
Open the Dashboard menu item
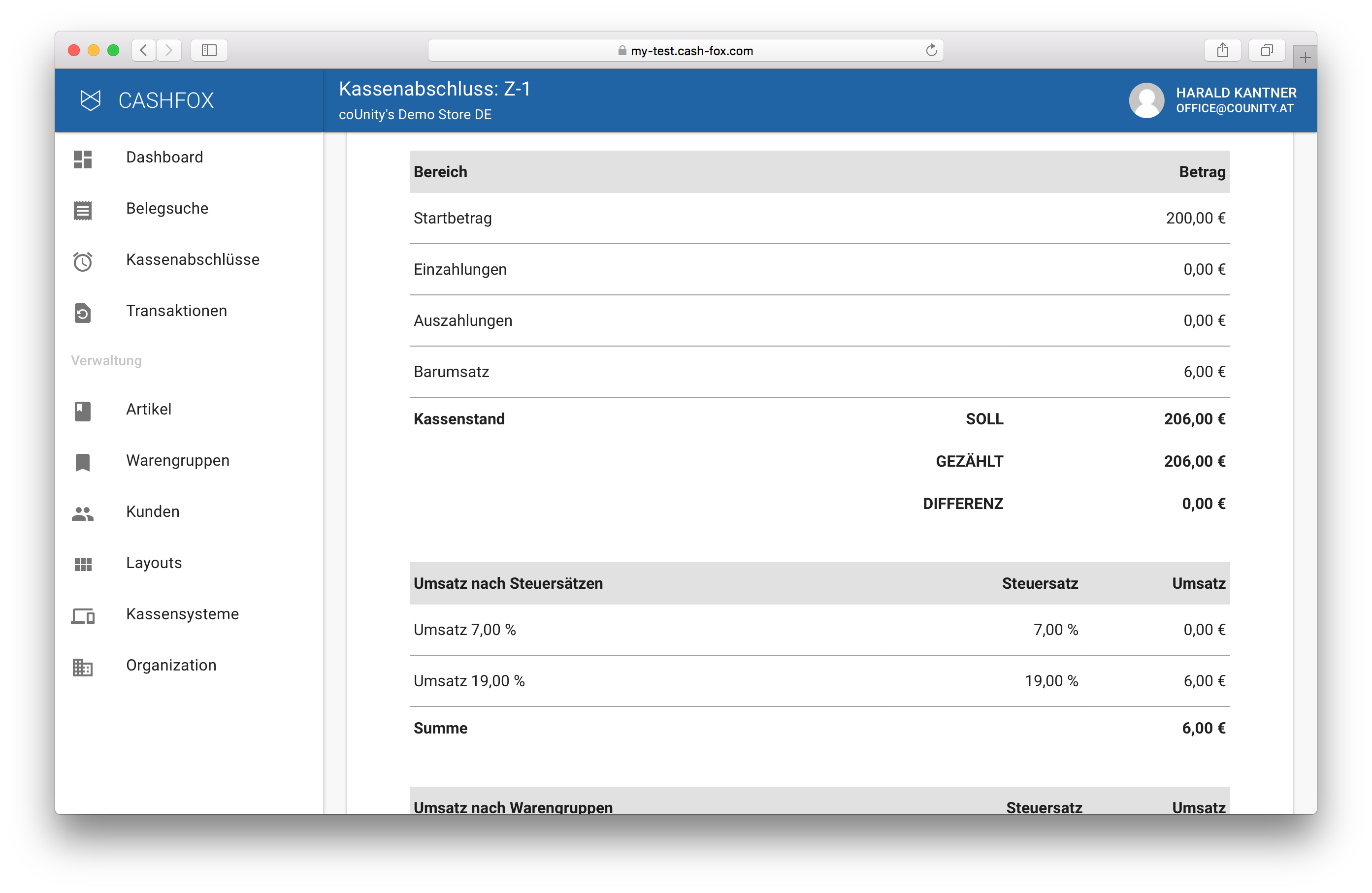(x=164, y=157)
